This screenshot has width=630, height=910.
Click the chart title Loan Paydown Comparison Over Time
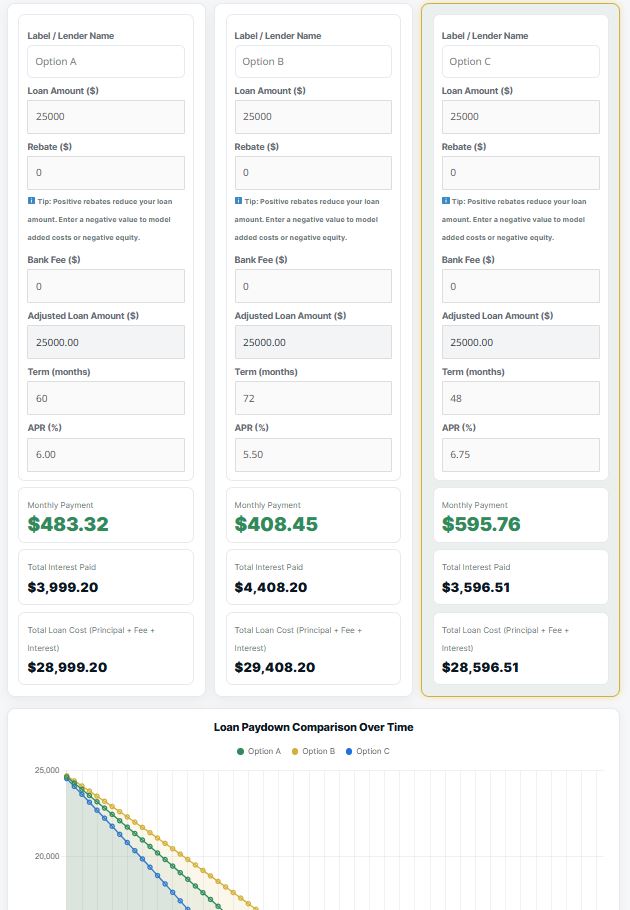(x=315, y=727)
